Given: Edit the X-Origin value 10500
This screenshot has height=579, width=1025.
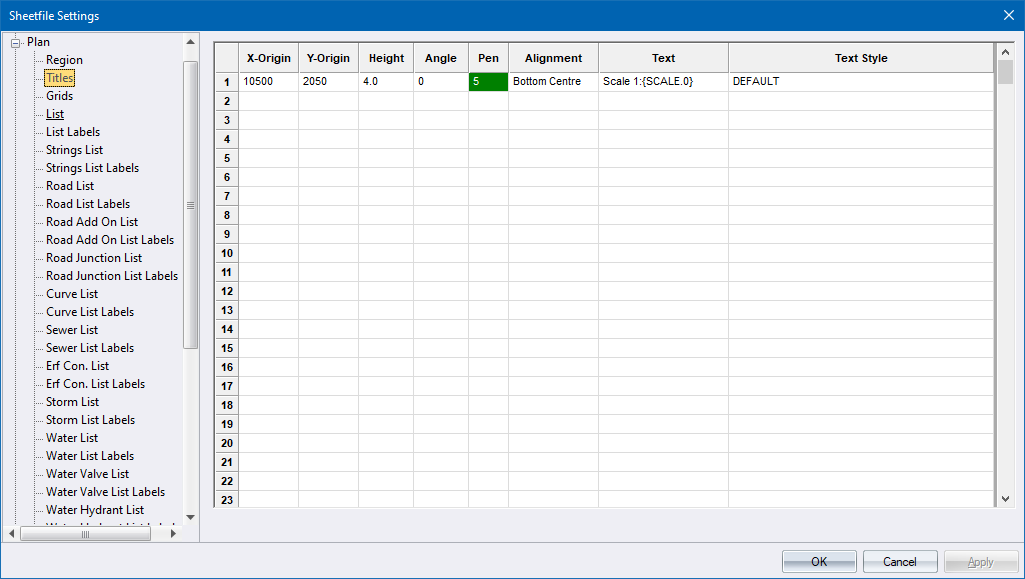Looking at the screenshot, I should (268, 82).
